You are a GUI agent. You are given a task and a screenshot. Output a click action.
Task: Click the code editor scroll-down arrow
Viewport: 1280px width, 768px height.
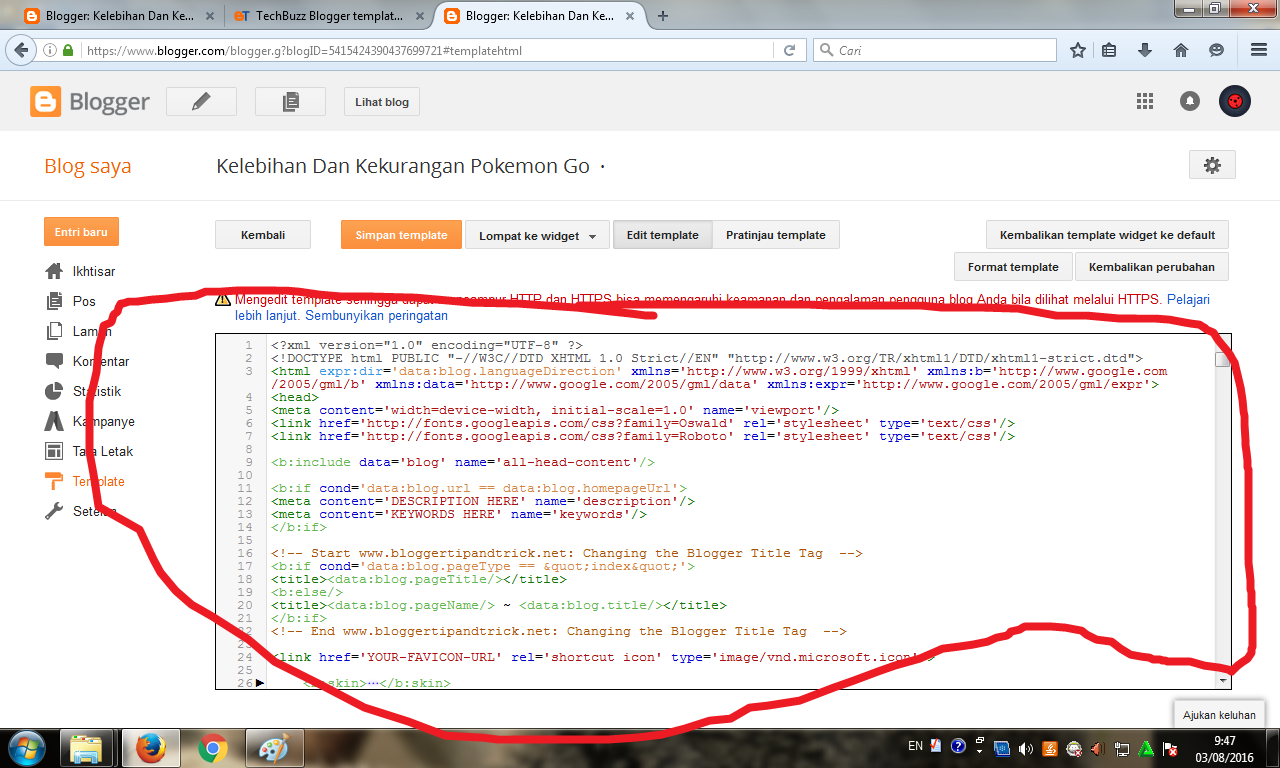click(1222, 680)
